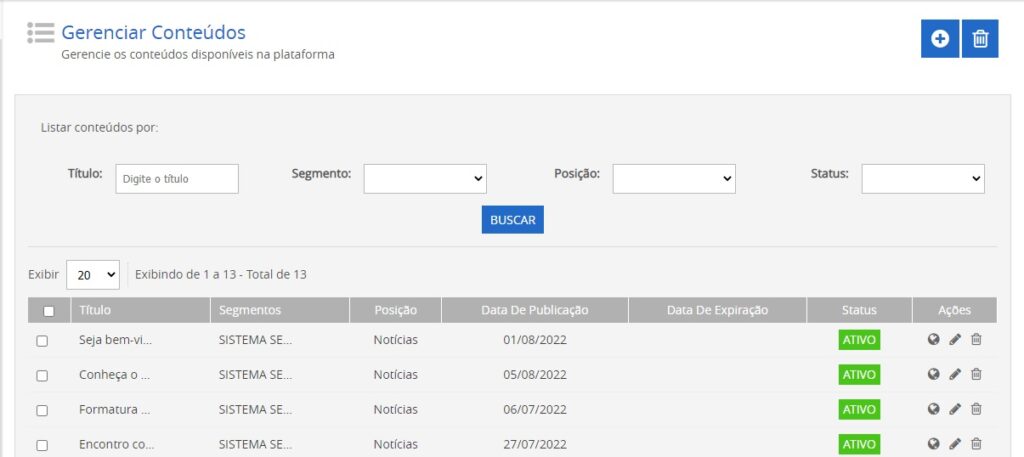Open the Status filter dropdown
The height and width of the screenshot is (457, 1024).
pos(922,179)
